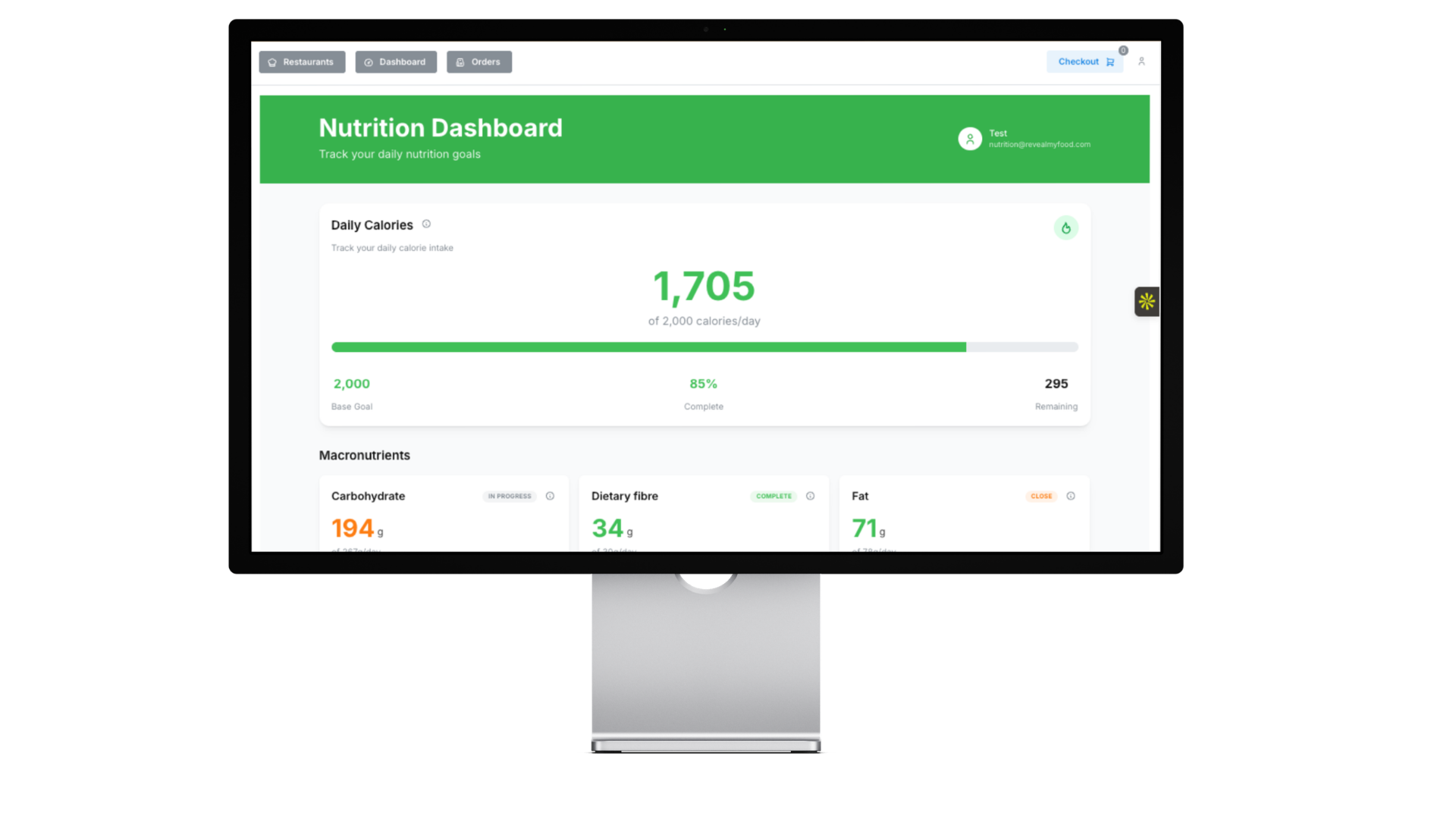Click the IN PROGRESS status badge
Viewport: 1456px width, 819px height.
click(x=510, y=497)
